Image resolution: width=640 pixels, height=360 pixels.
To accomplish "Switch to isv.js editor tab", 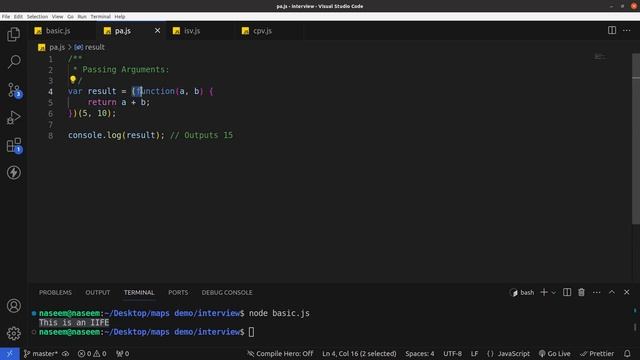I will coord(200,31).
